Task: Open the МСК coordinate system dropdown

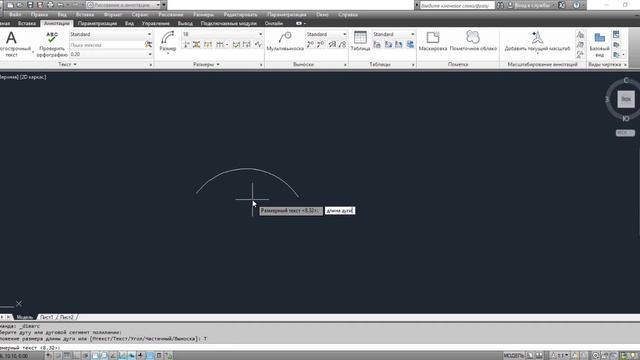Action: point(625,133)
